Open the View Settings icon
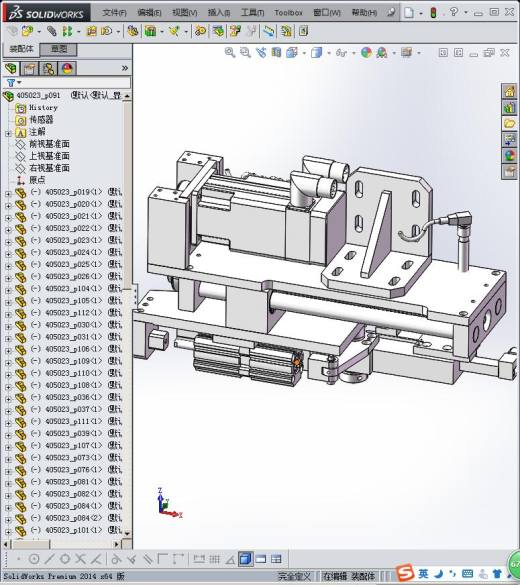The width and height of the screenshot is (520, 585). 406,53
